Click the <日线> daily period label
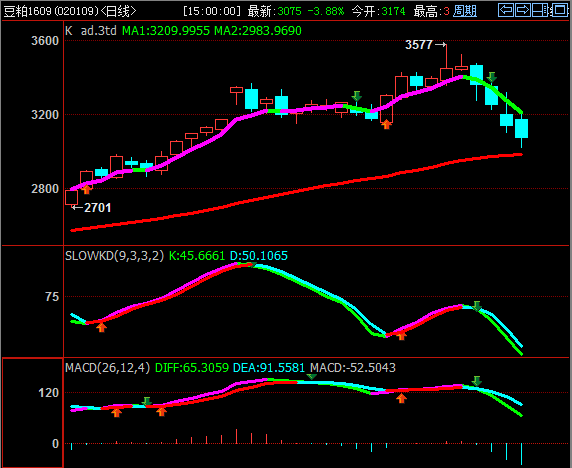The height and width of the screenshot is (468, 572). [x=118, y=11]
